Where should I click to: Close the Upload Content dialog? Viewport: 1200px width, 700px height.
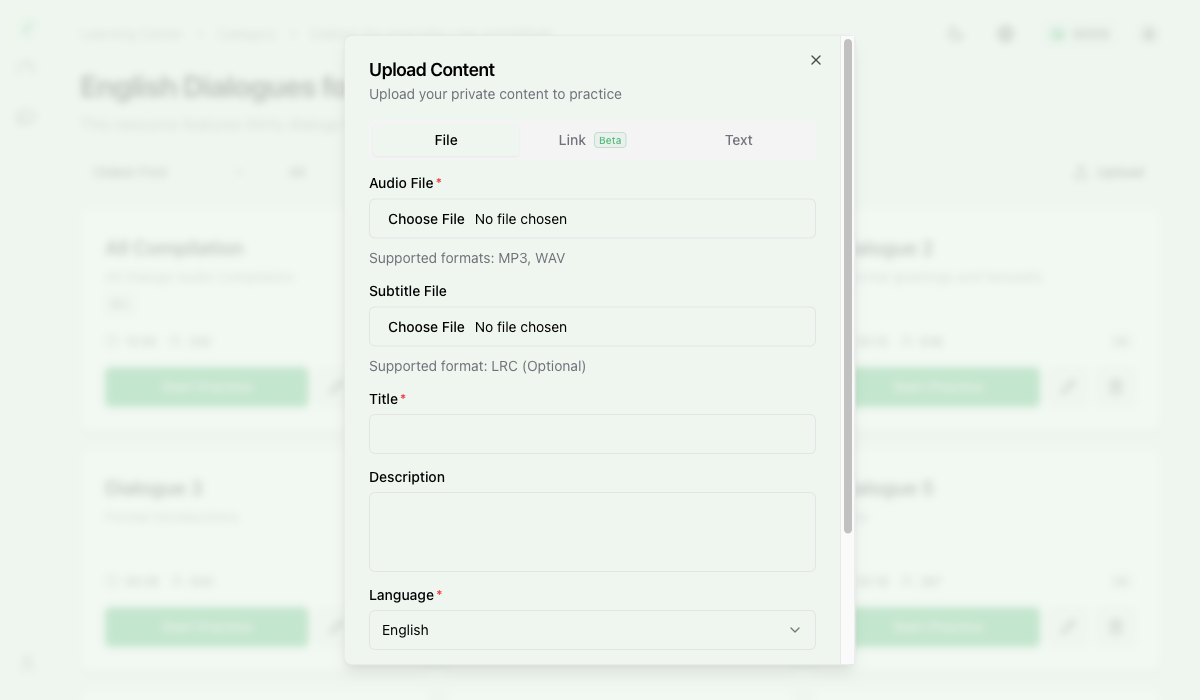816,60
